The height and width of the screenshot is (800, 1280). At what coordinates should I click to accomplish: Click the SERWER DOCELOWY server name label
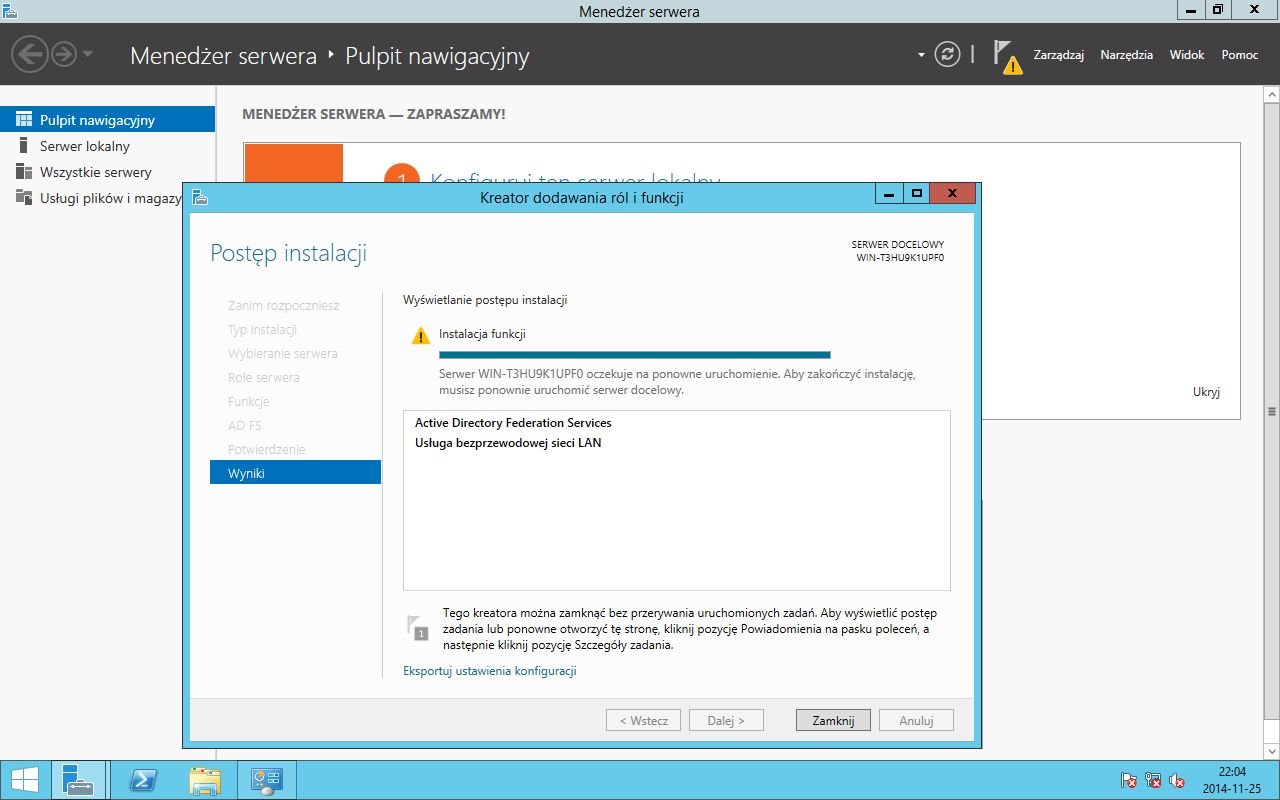(x=900, y=257)
